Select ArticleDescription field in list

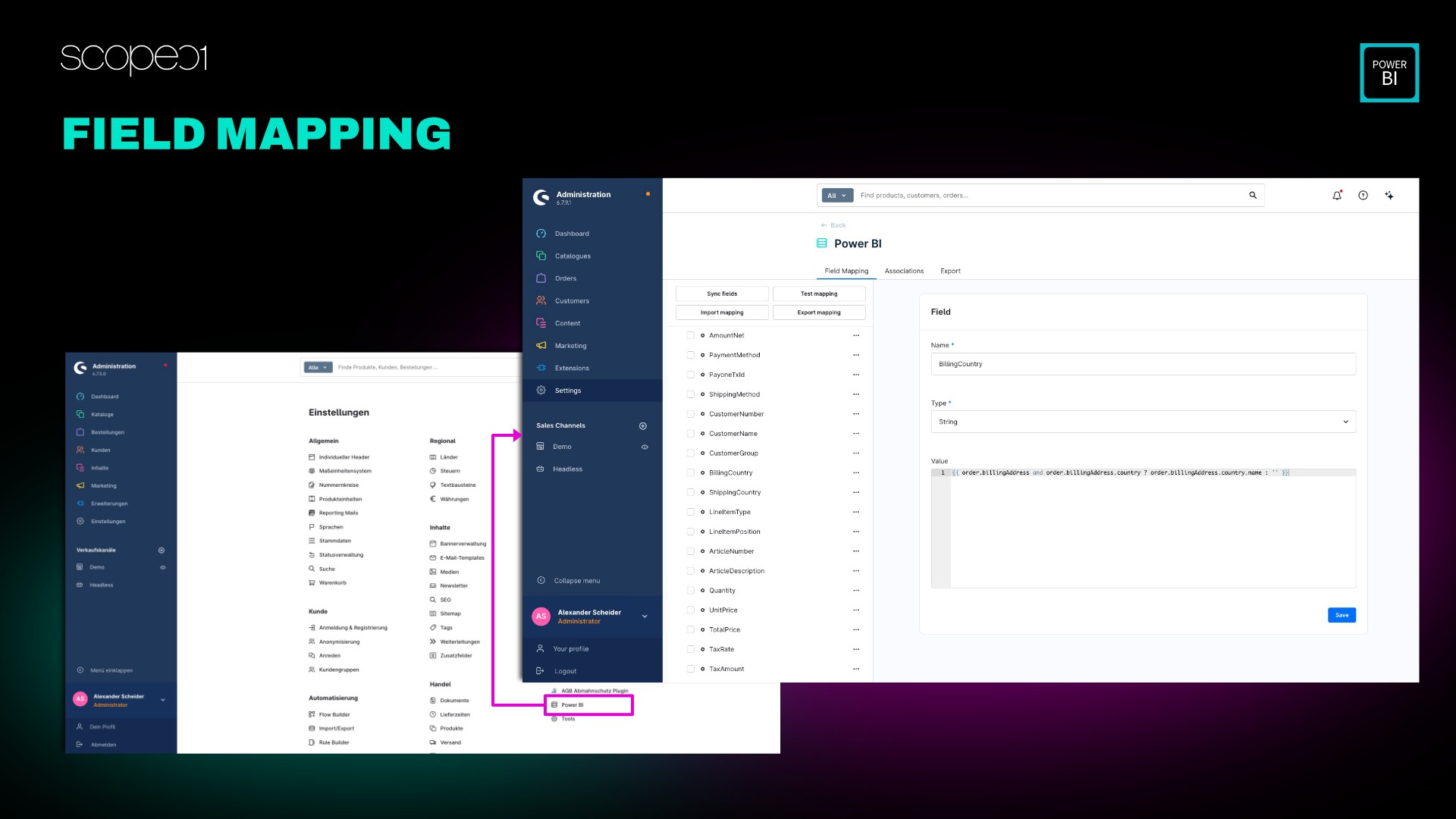click(x=736, y=571)
